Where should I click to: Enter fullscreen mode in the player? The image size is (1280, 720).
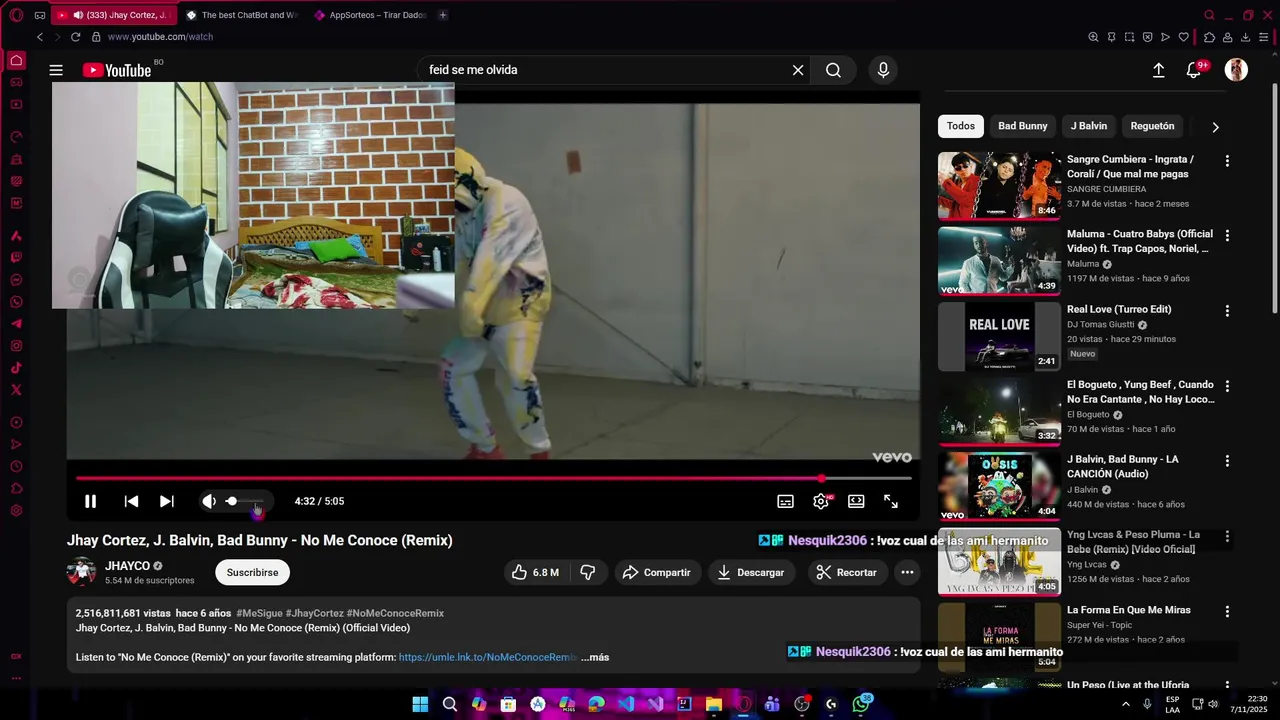pyautogui.click(x=891, y=501)
